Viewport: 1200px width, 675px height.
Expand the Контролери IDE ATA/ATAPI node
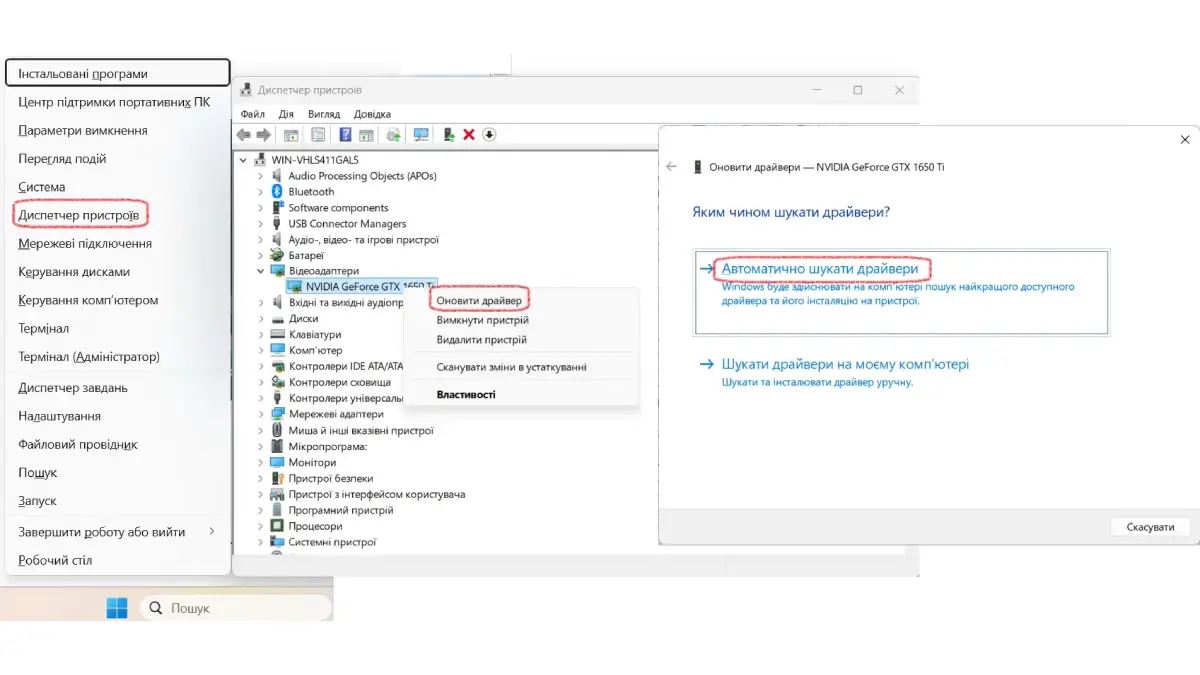pos(261,367)
